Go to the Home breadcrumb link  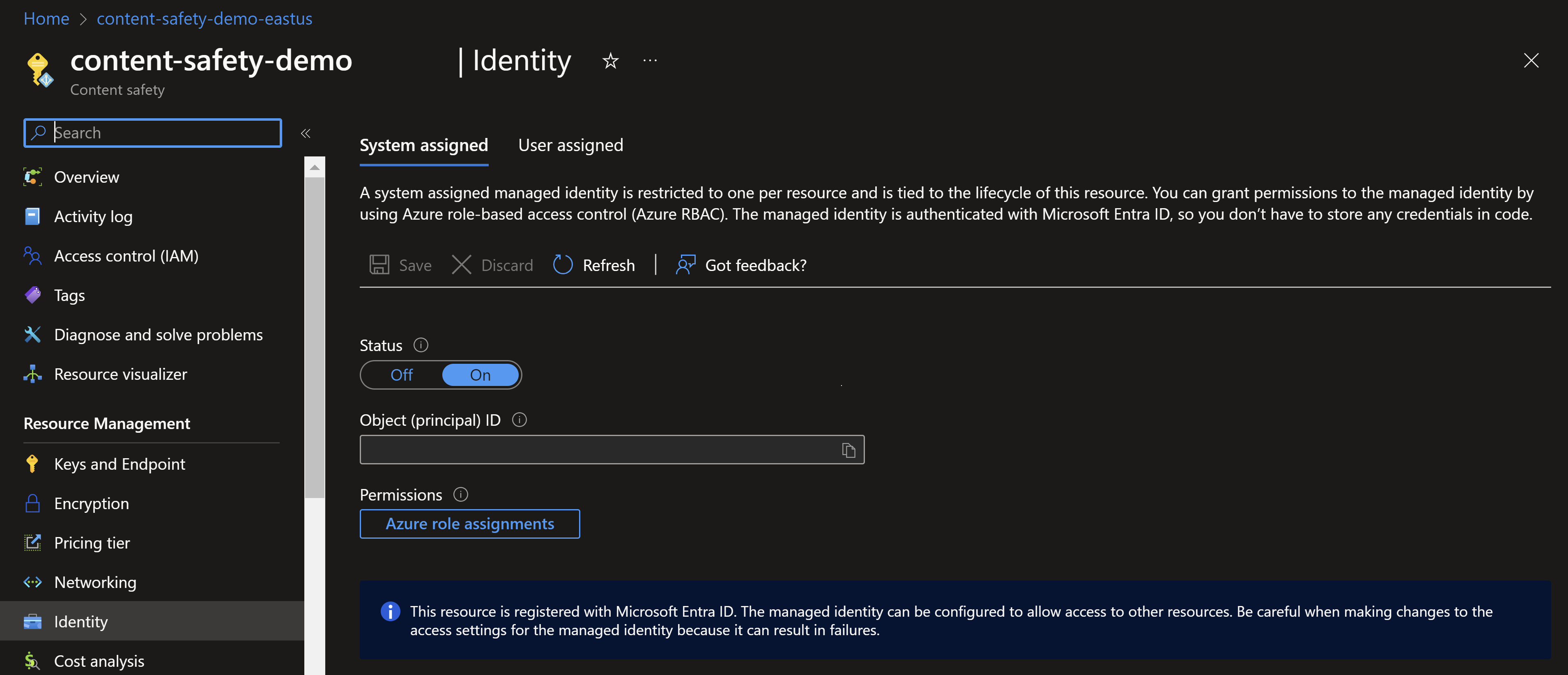pos(46,19)
